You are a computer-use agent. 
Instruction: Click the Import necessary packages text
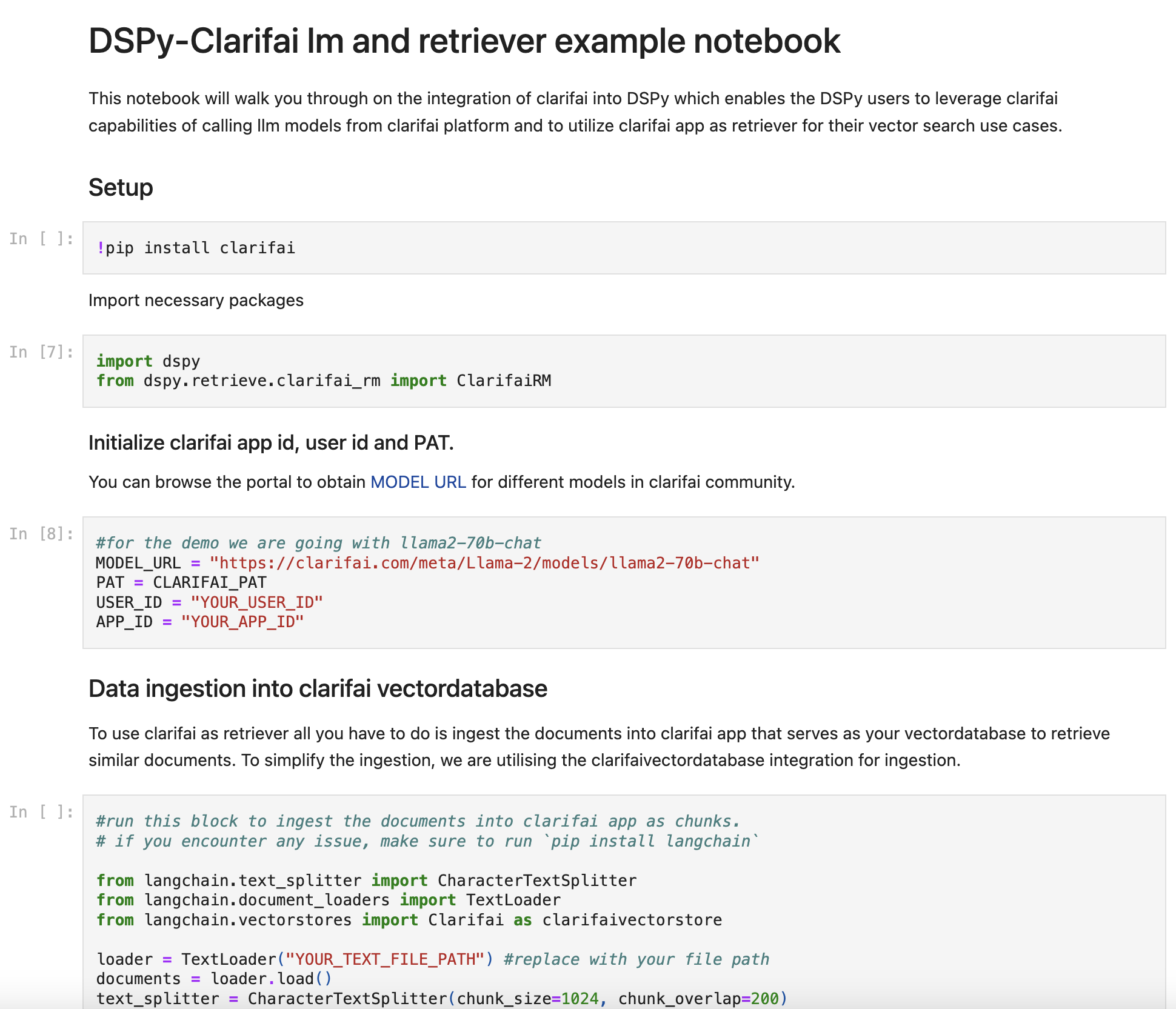tap(196, 301)
